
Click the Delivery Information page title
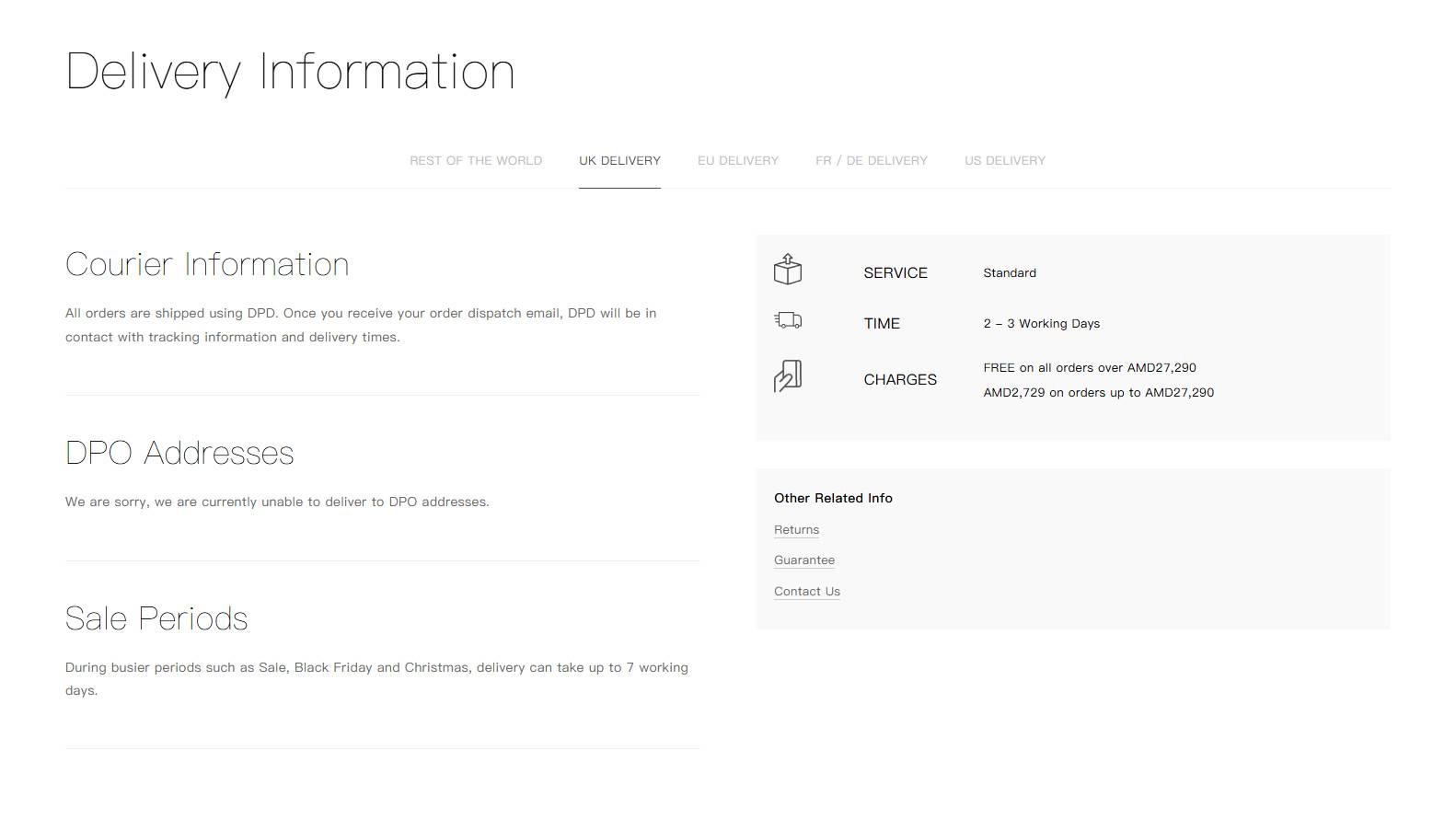click(290, 72)
